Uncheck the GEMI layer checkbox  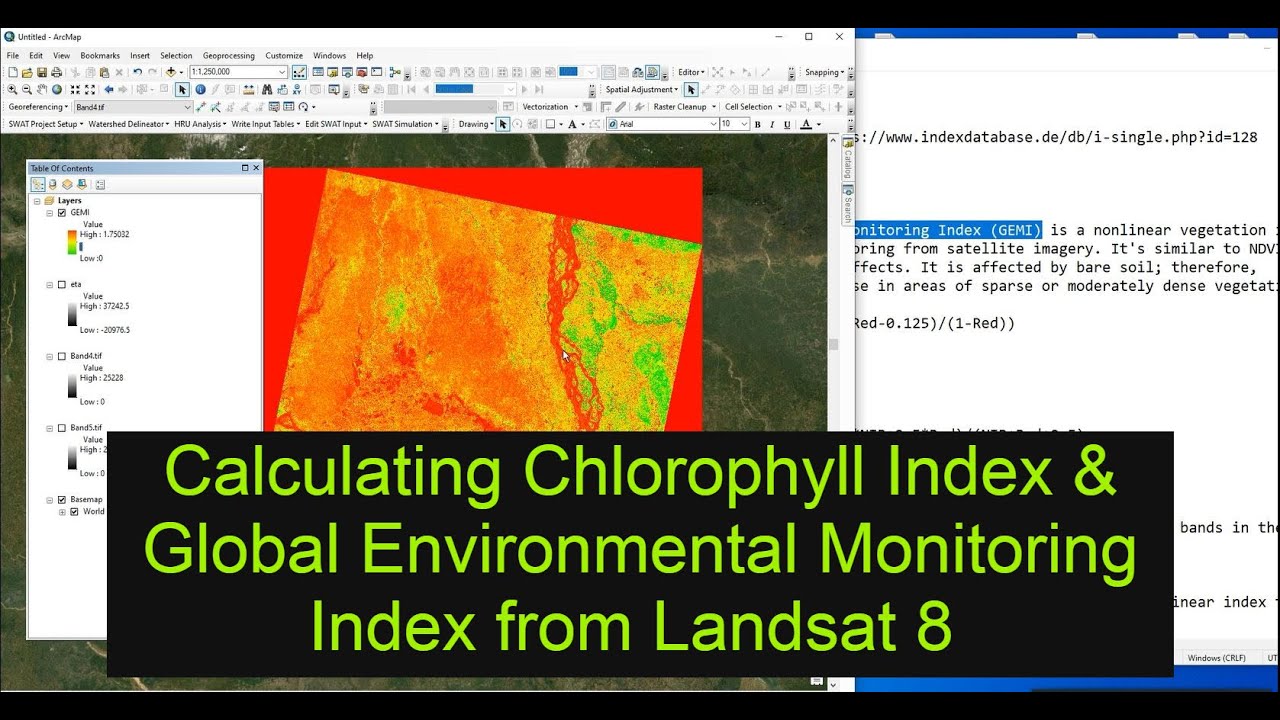(x=62, y=213)
